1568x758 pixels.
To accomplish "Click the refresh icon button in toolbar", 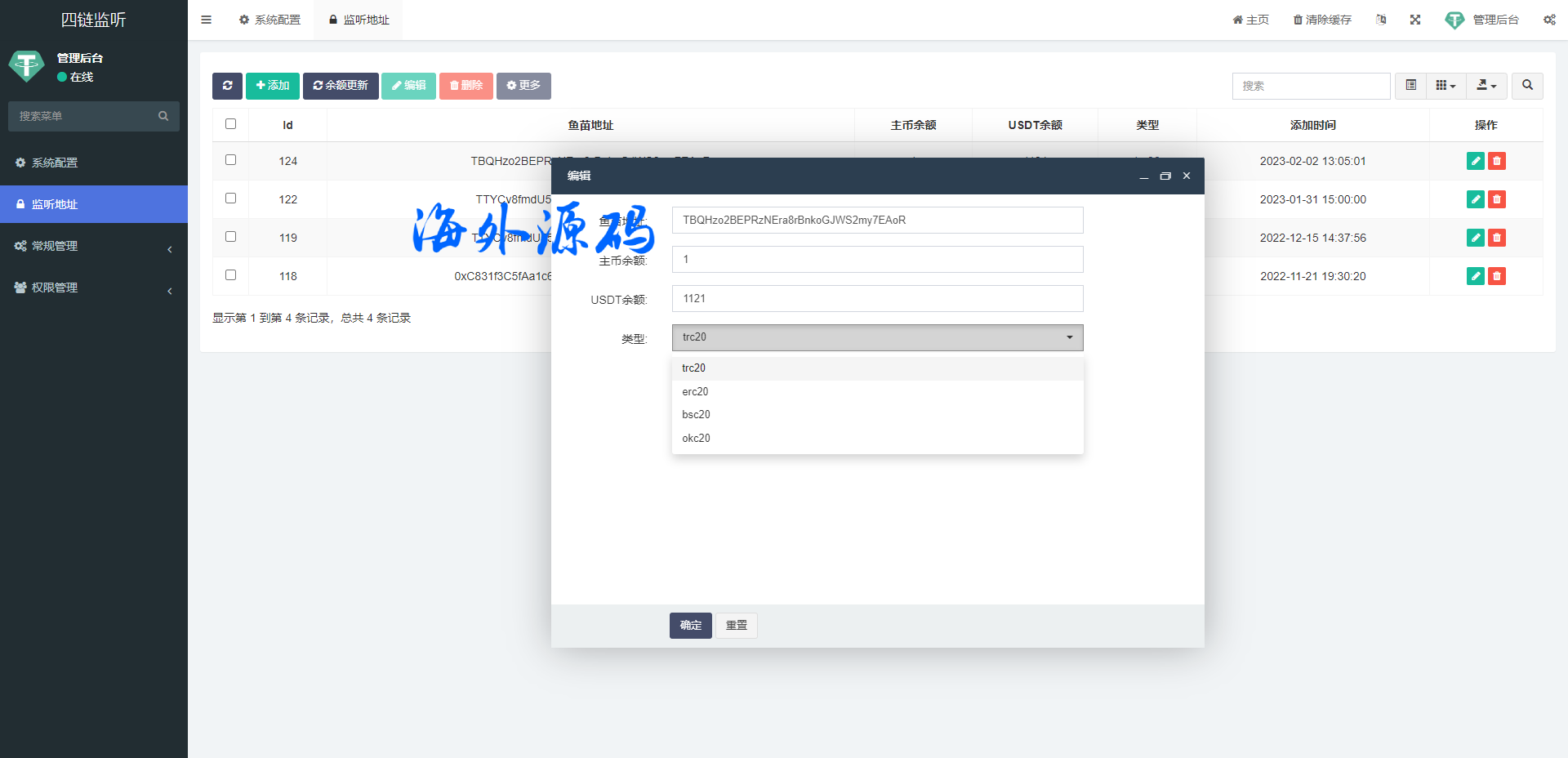I will pyautogui.click(x=227, y=86).
